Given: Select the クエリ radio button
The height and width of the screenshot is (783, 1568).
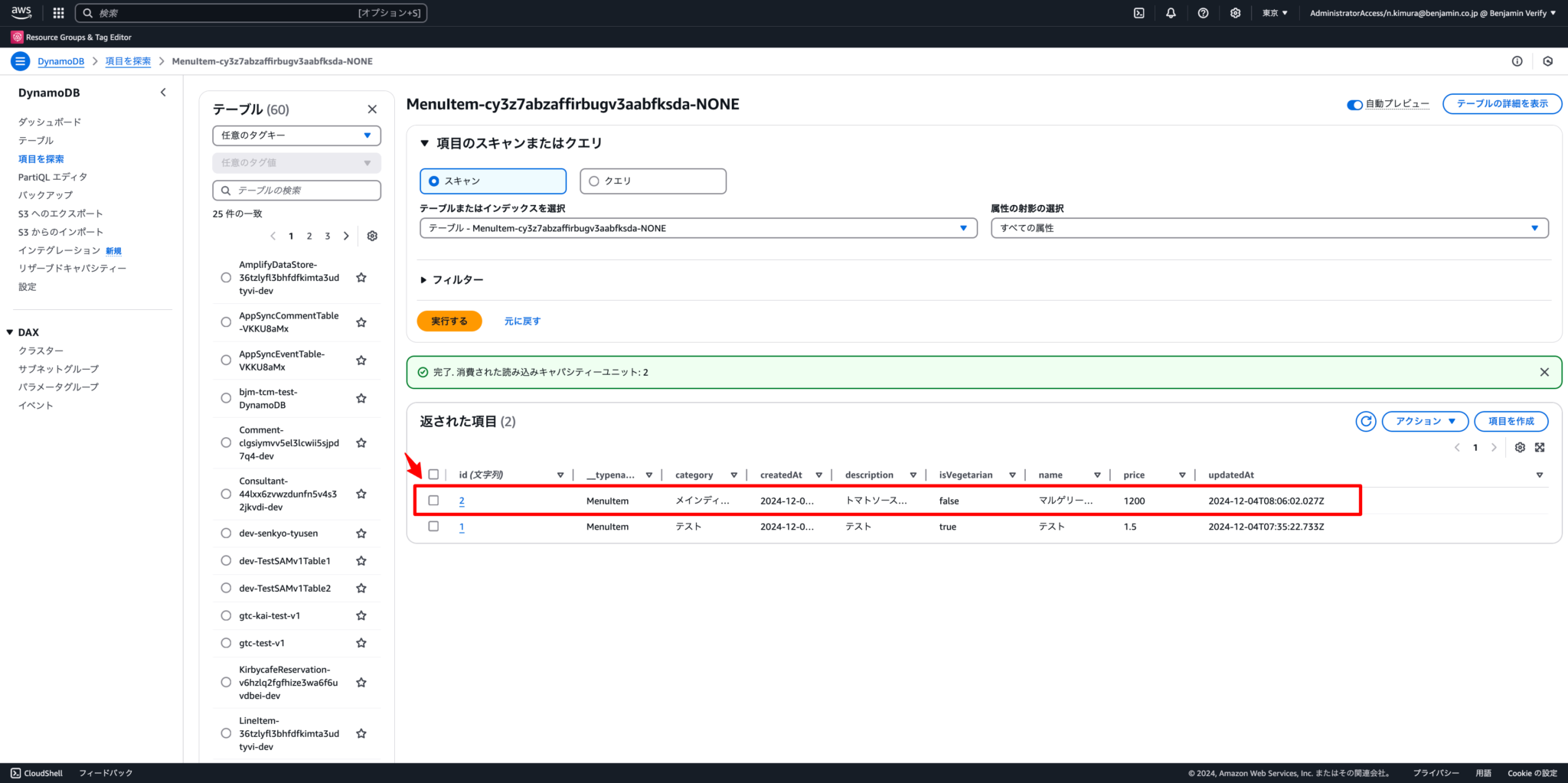Looking at the screenshot, I should tap(594, 181).
